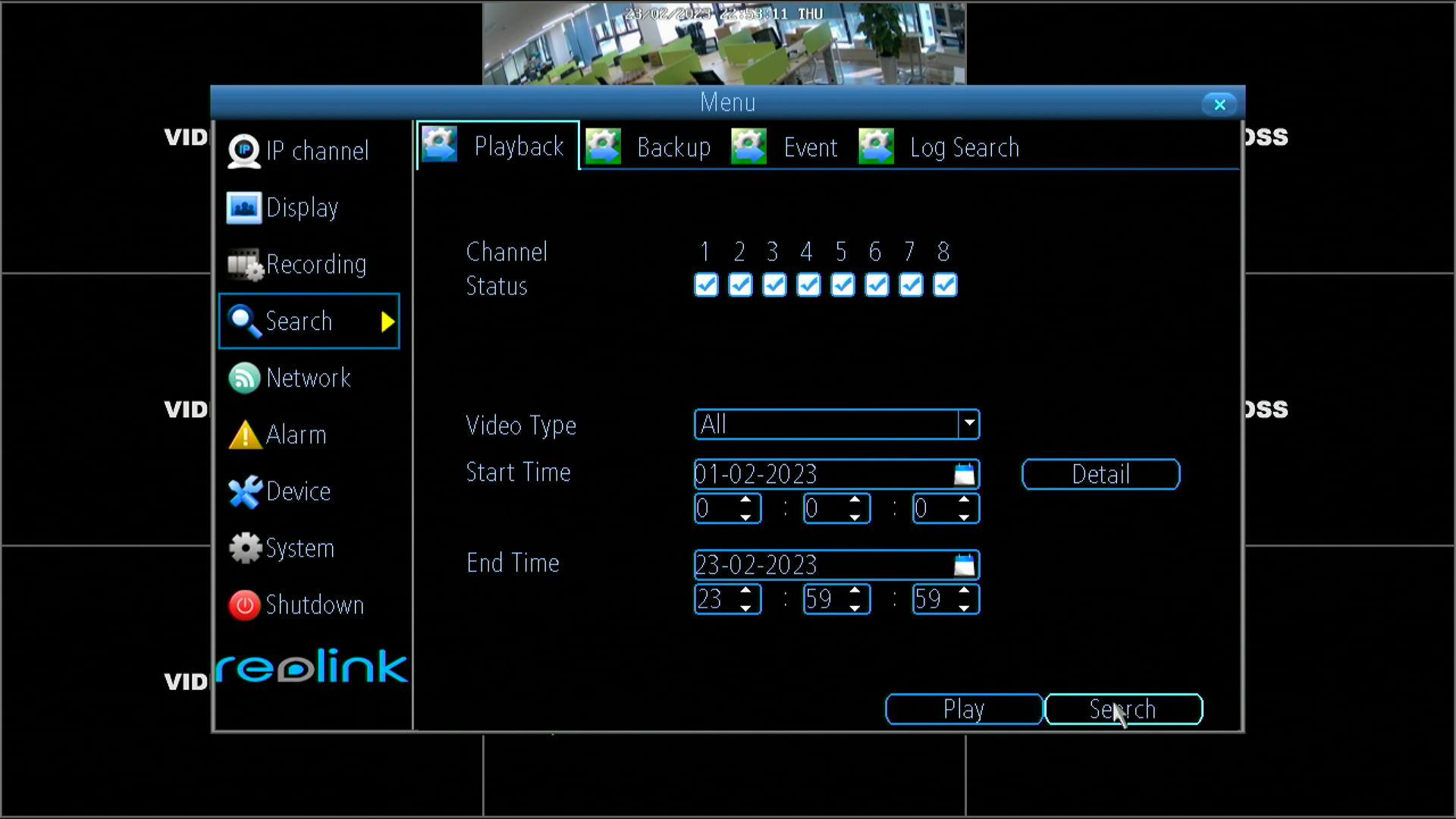Viewport: 1456px width, 819px height.
Task: Open Start Time calendar picker
Action: pos(963,473)
